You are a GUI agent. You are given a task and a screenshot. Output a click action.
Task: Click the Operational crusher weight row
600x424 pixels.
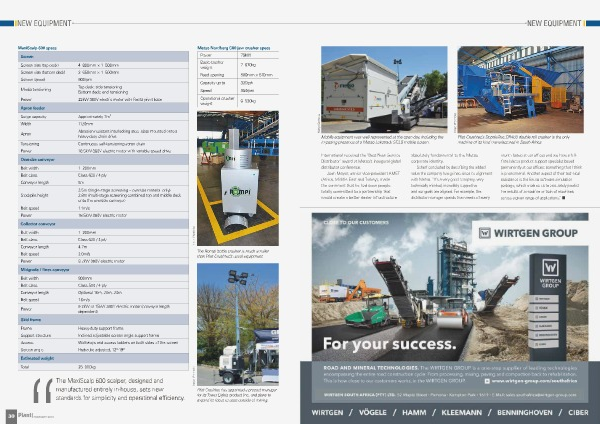238,101
